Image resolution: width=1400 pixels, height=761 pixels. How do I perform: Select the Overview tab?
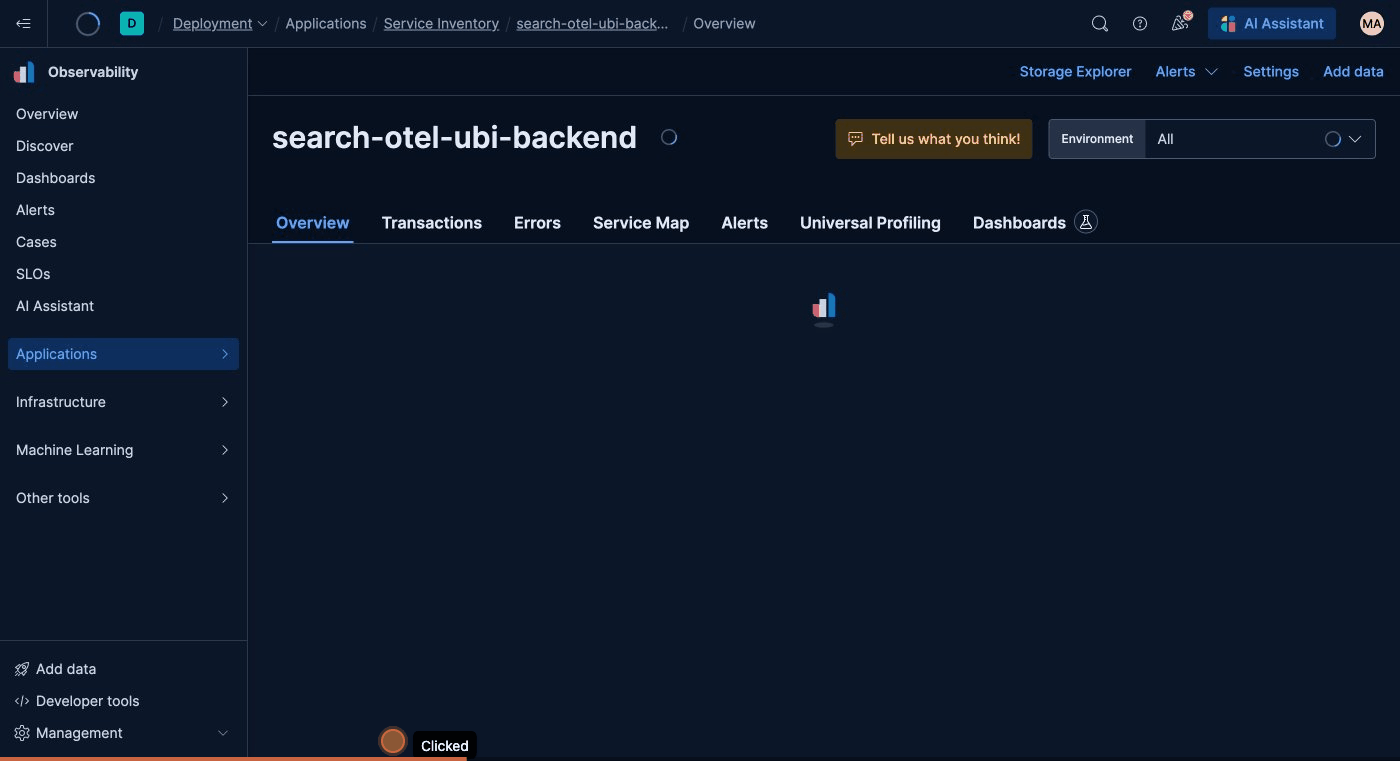point(313,222)
